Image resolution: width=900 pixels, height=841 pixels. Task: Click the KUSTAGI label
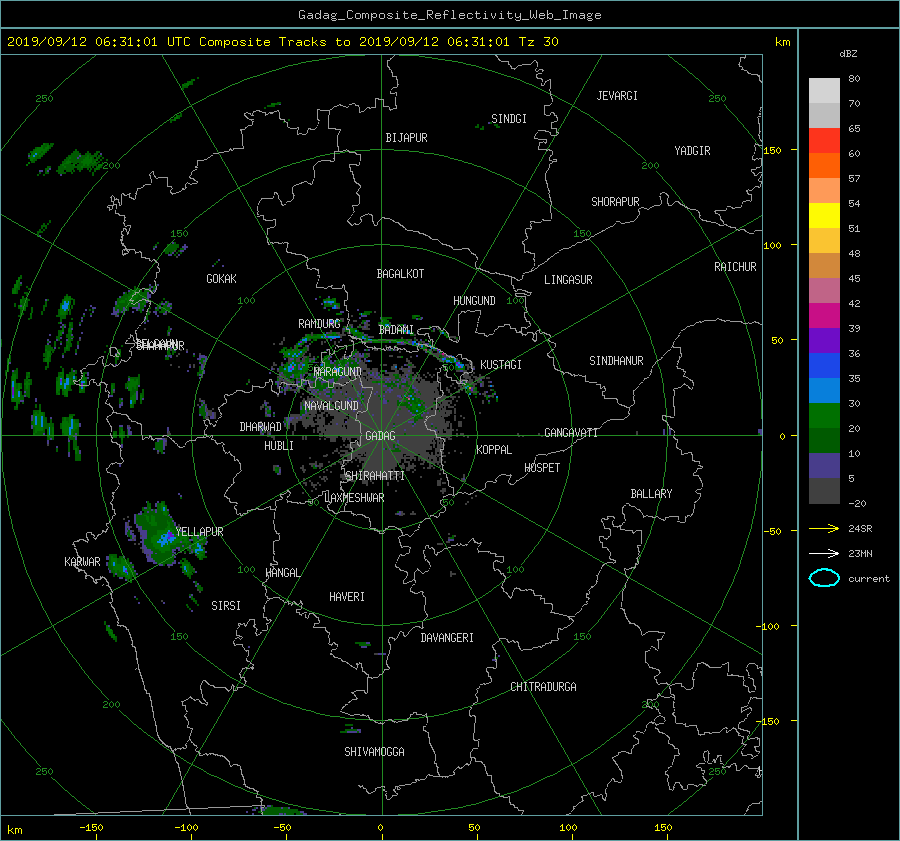[x=501, y=365]
